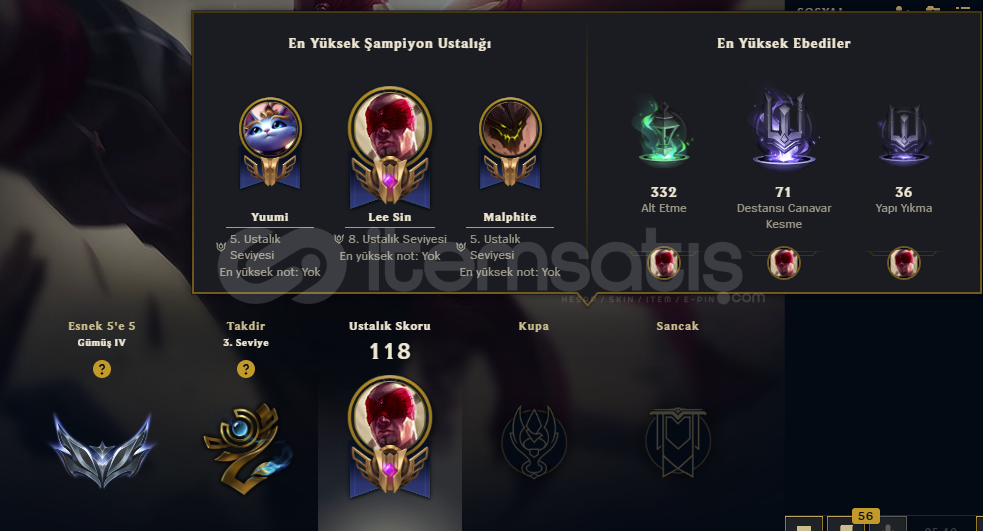Click the question mark under Takdir
983x531 pixels.
point(246,369)
